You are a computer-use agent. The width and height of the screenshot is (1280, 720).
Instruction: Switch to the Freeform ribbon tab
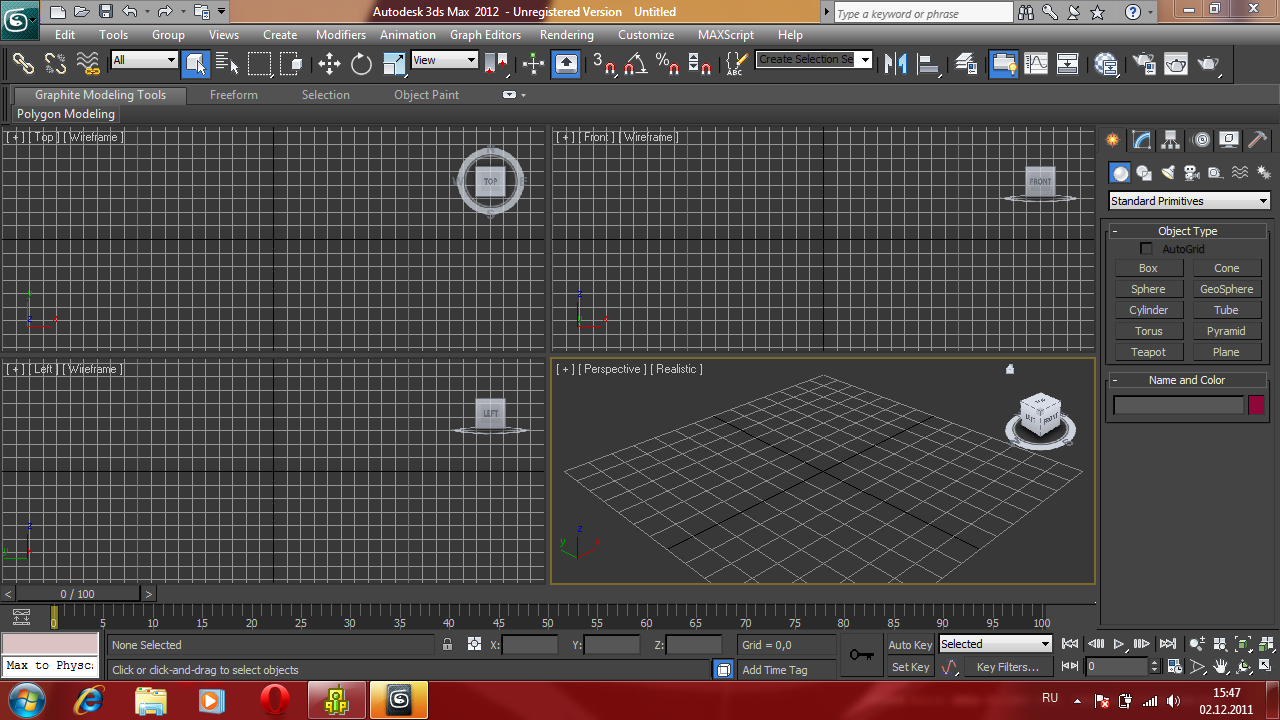click(234, 95)
